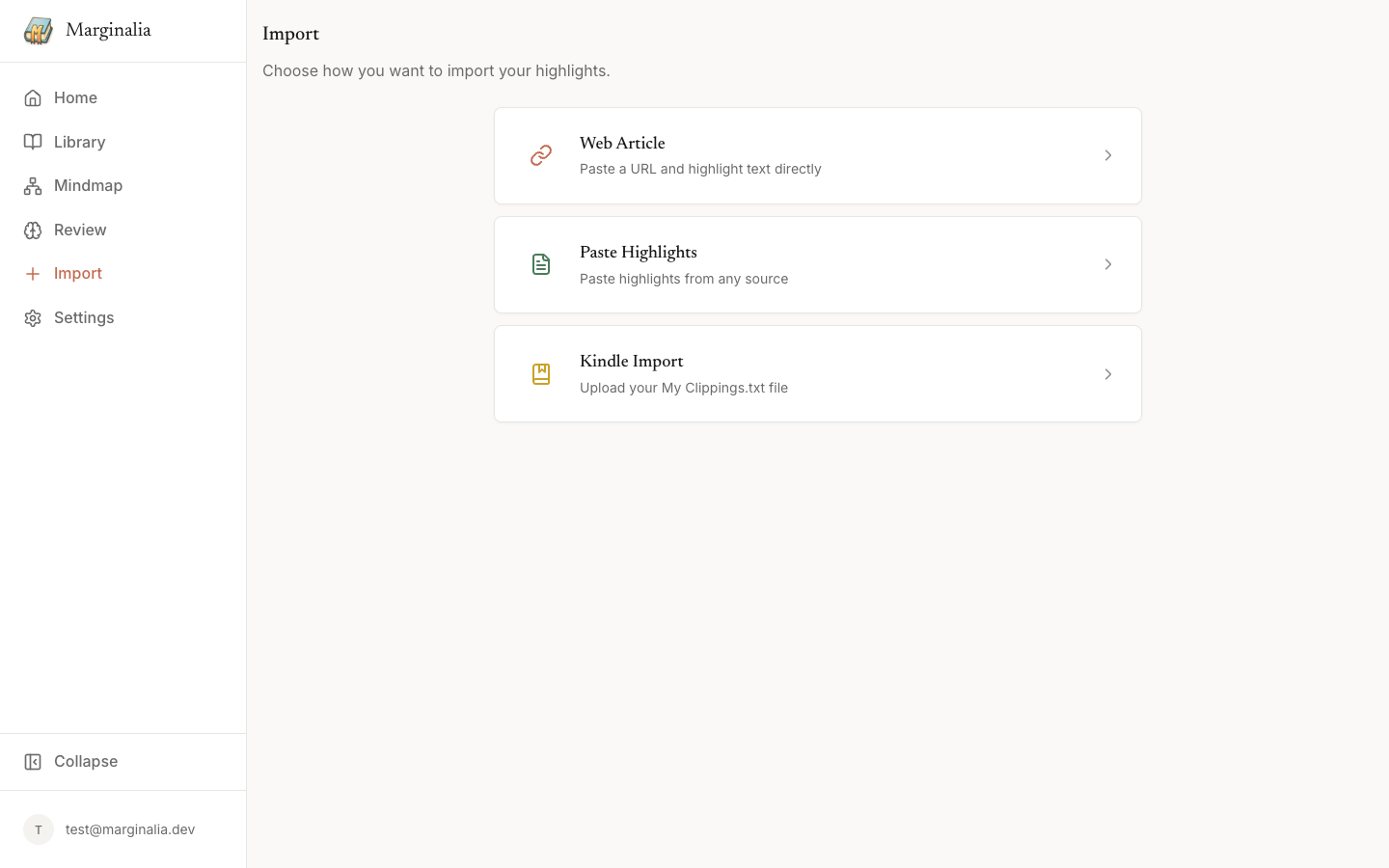Click the Kindle Import bookmark icon

(x=541, y=374)
